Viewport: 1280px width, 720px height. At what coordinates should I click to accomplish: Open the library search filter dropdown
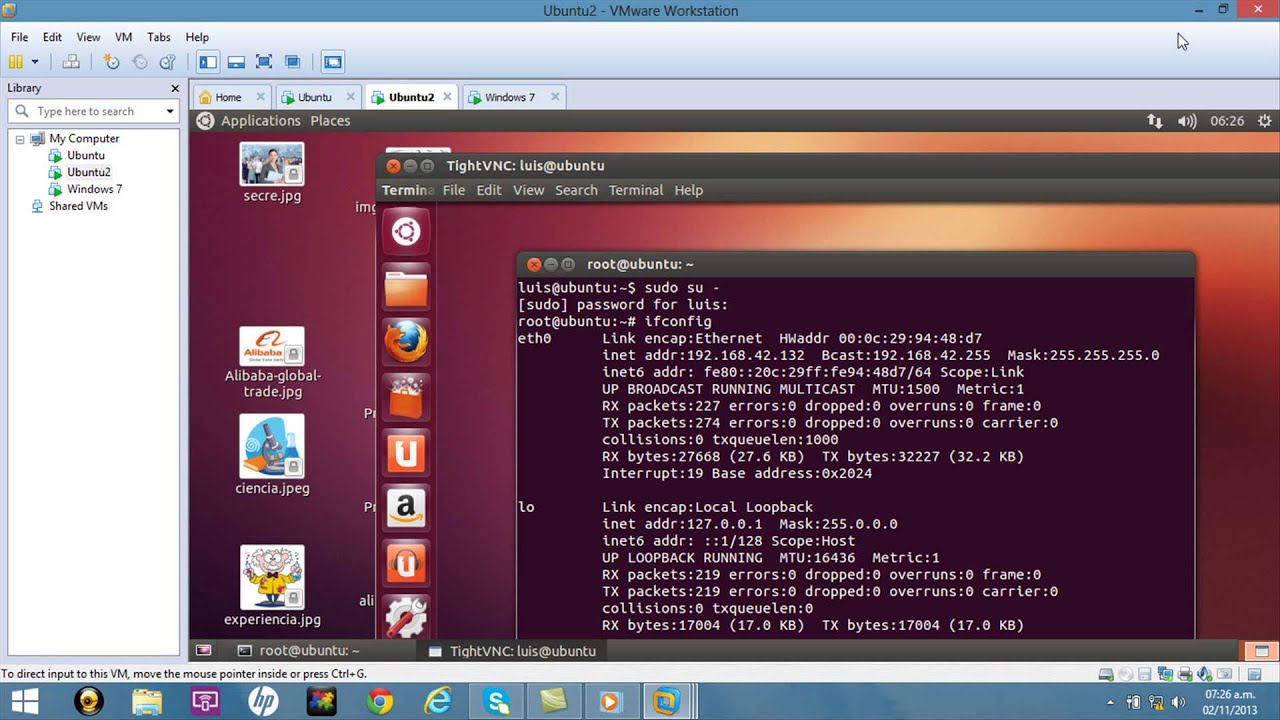[x=170, y=111]
